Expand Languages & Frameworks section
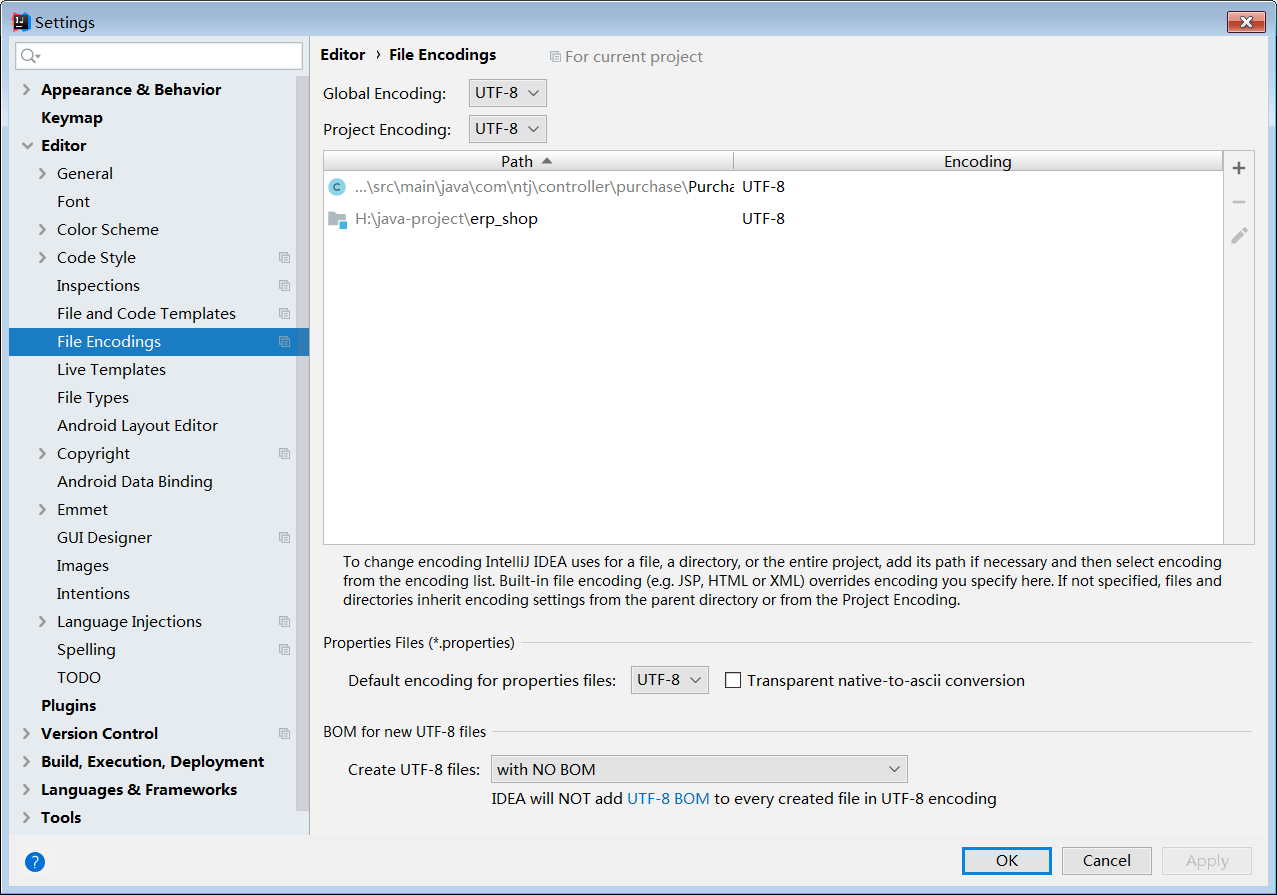Screen dimensions: 1277x895 (26, 790)
